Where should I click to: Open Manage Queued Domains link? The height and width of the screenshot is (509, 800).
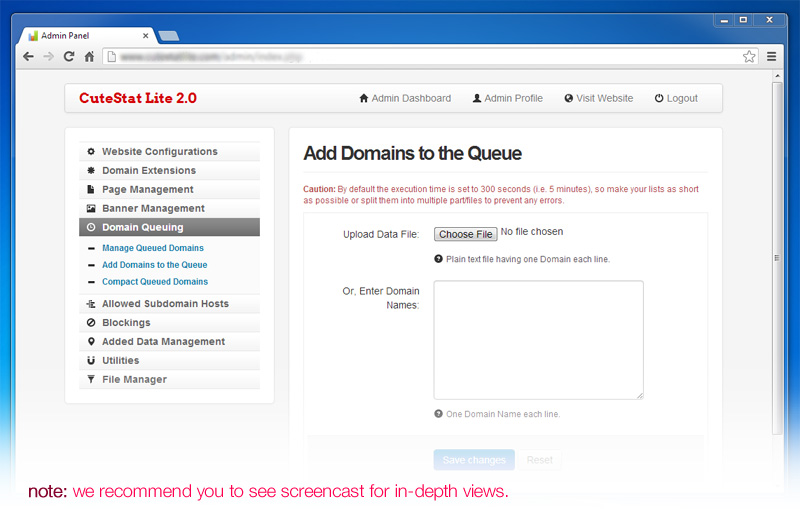click(x=153, y=248)
